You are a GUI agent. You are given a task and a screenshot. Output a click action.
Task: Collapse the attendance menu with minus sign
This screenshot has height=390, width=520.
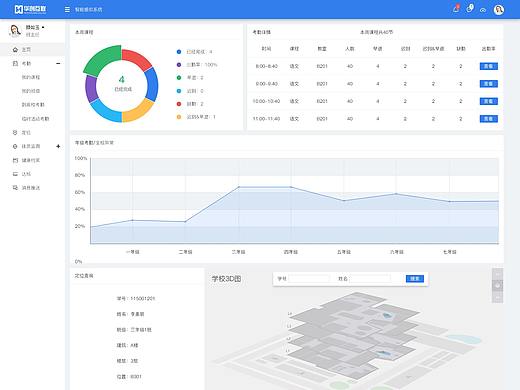click(58, 63)
